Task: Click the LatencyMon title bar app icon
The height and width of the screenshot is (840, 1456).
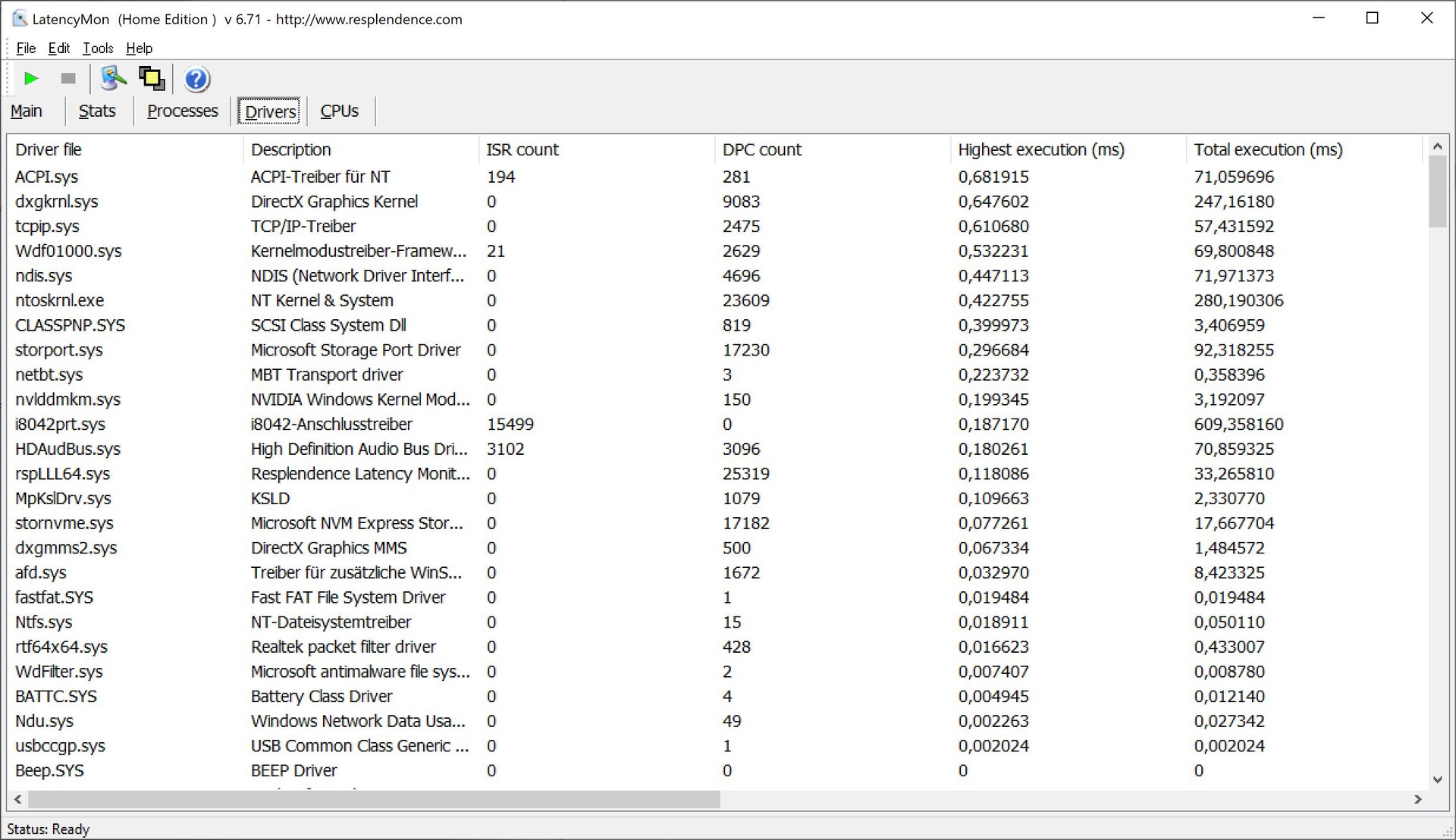Action: (20, 19)
